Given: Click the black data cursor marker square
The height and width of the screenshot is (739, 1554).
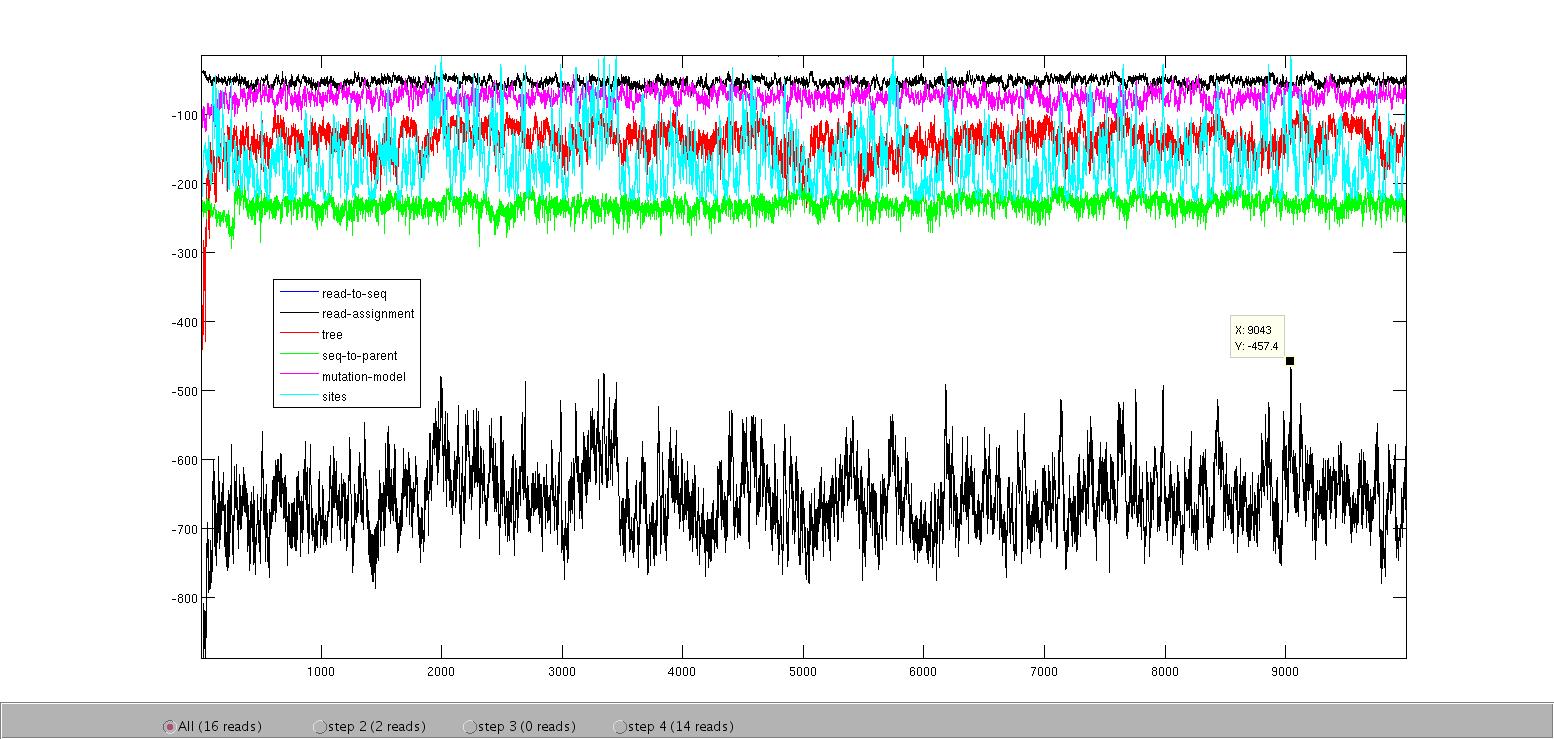Looking at the screenshot, I should click(1290, 361).
